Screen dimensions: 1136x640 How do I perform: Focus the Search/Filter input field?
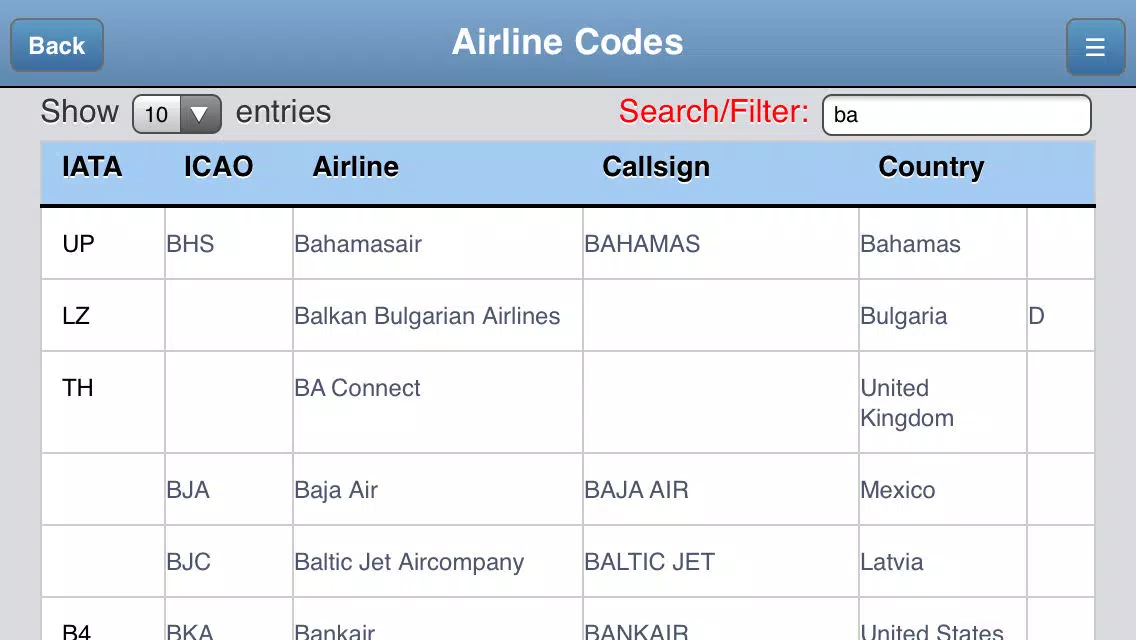956,115
